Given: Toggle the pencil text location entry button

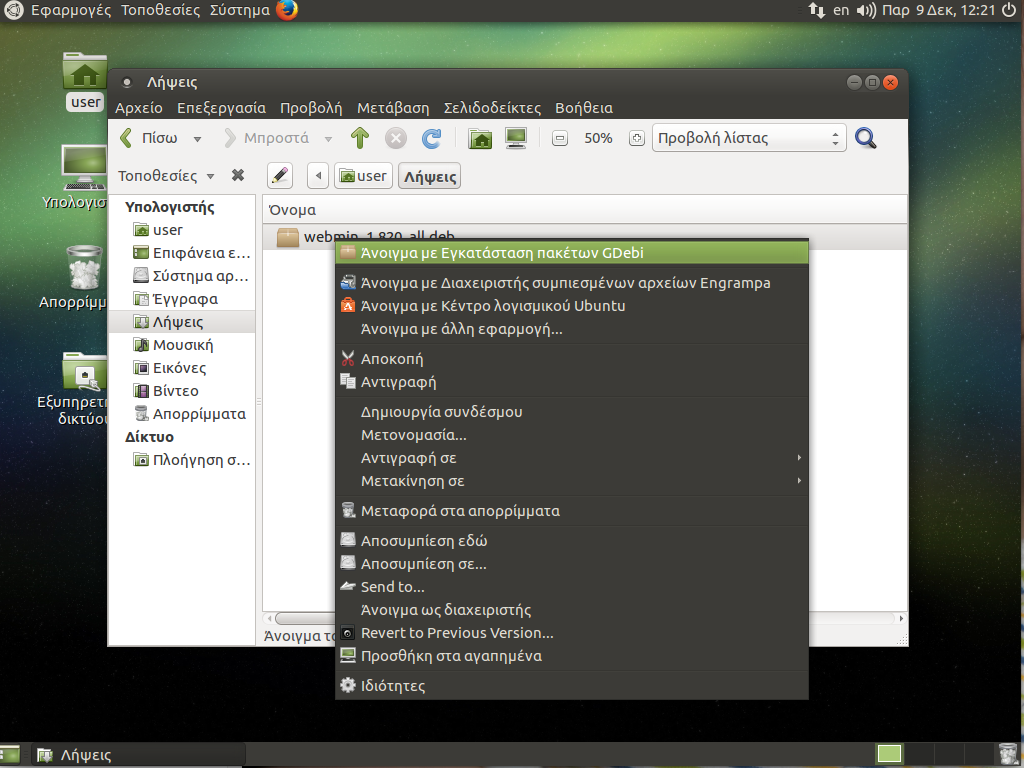Looking at the screenshot, I should tap(280, 176).
